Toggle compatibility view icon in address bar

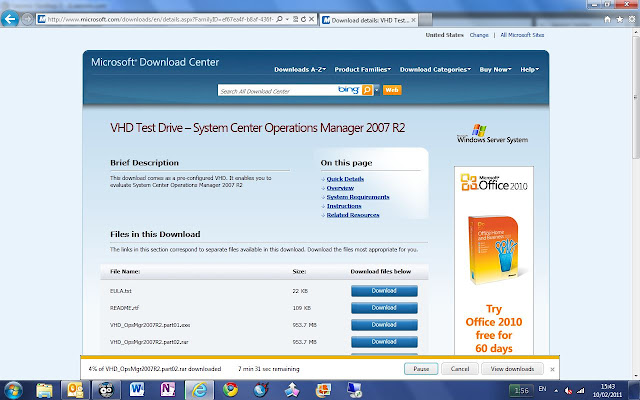coord(295,19)
